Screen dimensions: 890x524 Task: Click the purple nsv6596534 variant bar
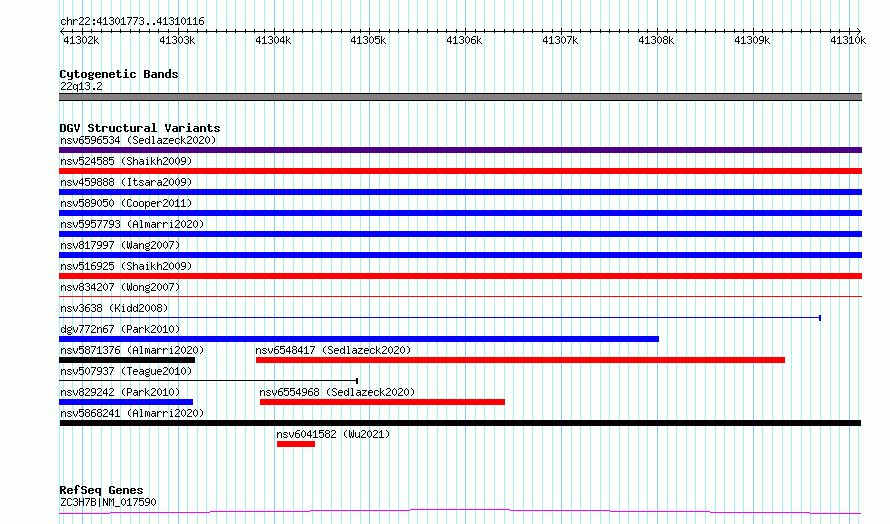[460, 150]
